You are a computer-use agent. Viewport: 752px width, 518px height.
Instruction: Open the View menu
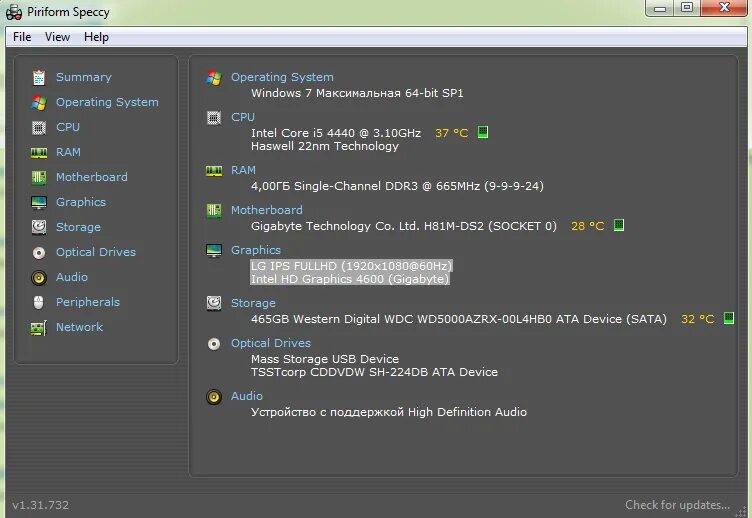(x=58, y=37)
